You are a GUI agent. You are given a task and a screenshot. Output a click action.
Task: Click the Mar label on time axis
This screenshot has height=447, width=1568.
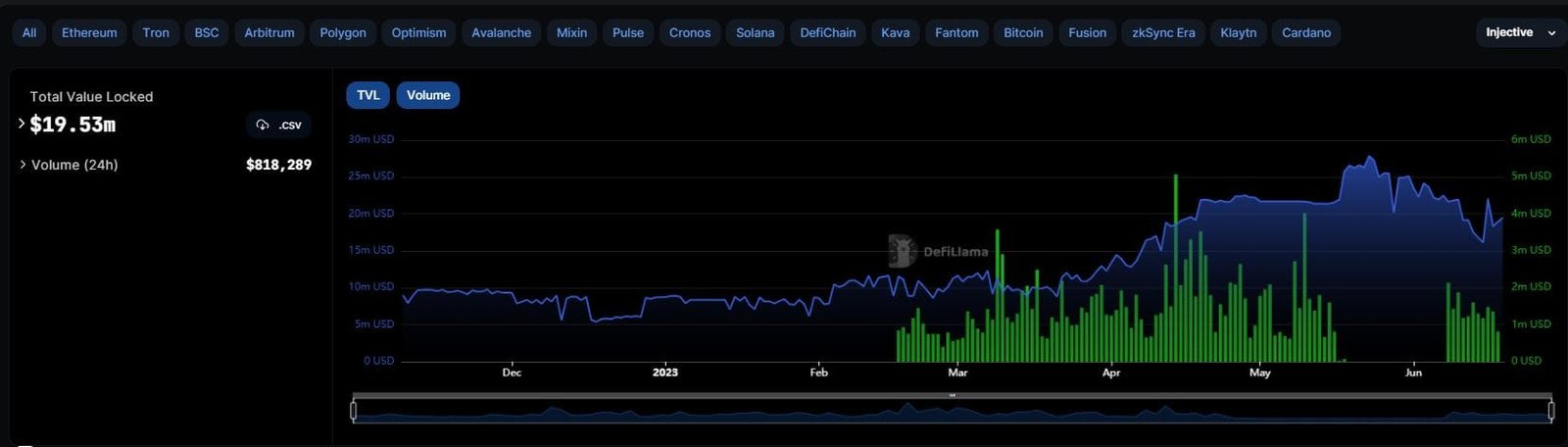coord(957,372)
